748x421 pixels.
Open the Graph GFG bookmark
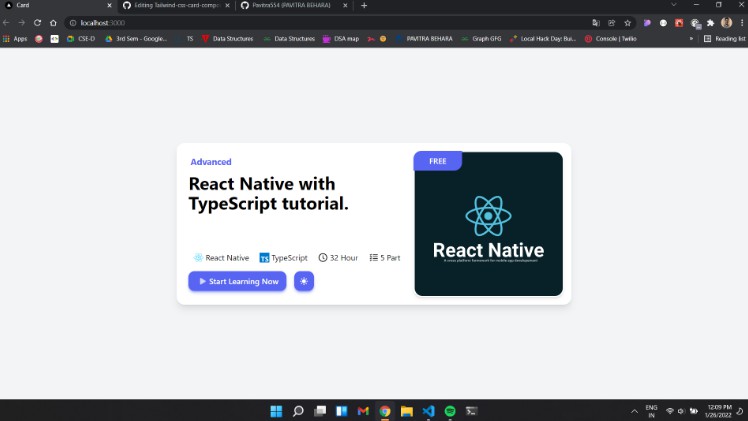481,39
